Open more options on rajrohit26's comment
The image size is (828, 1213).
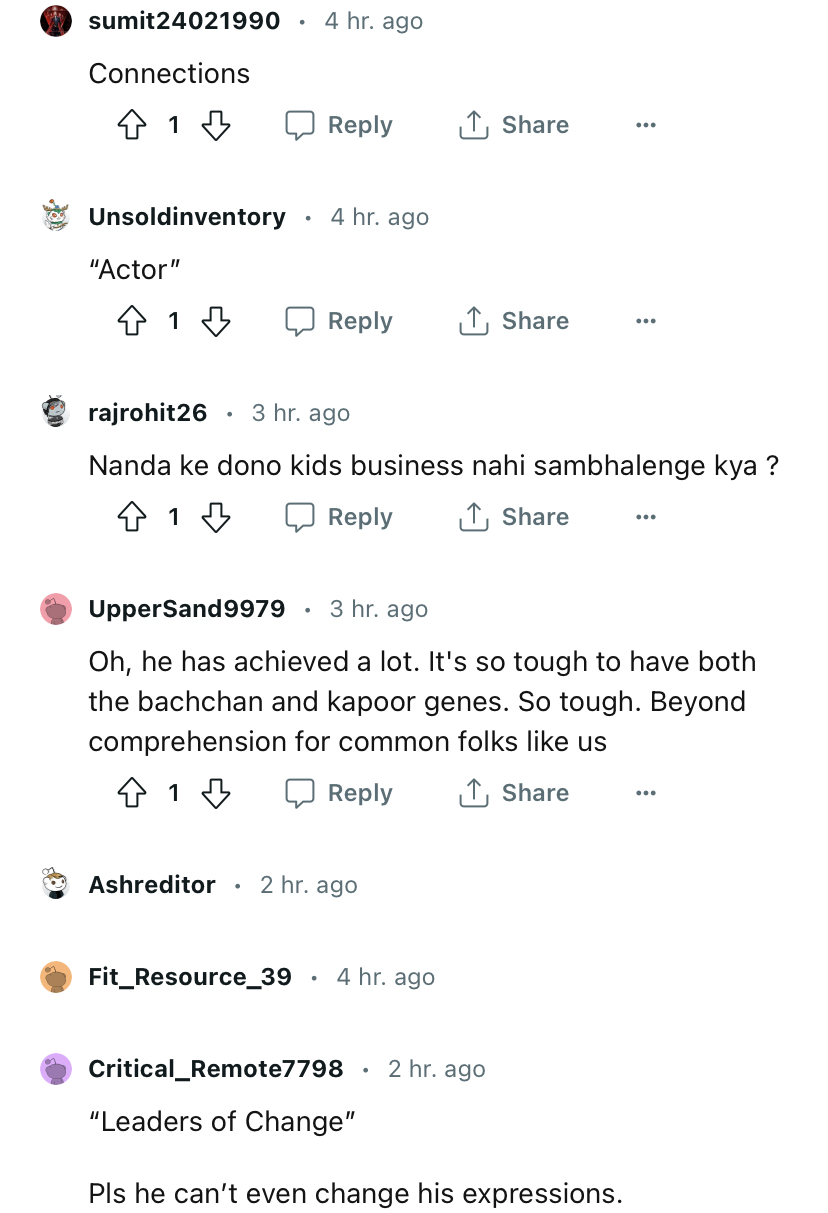pyautogui.click(x=646, y=517)
